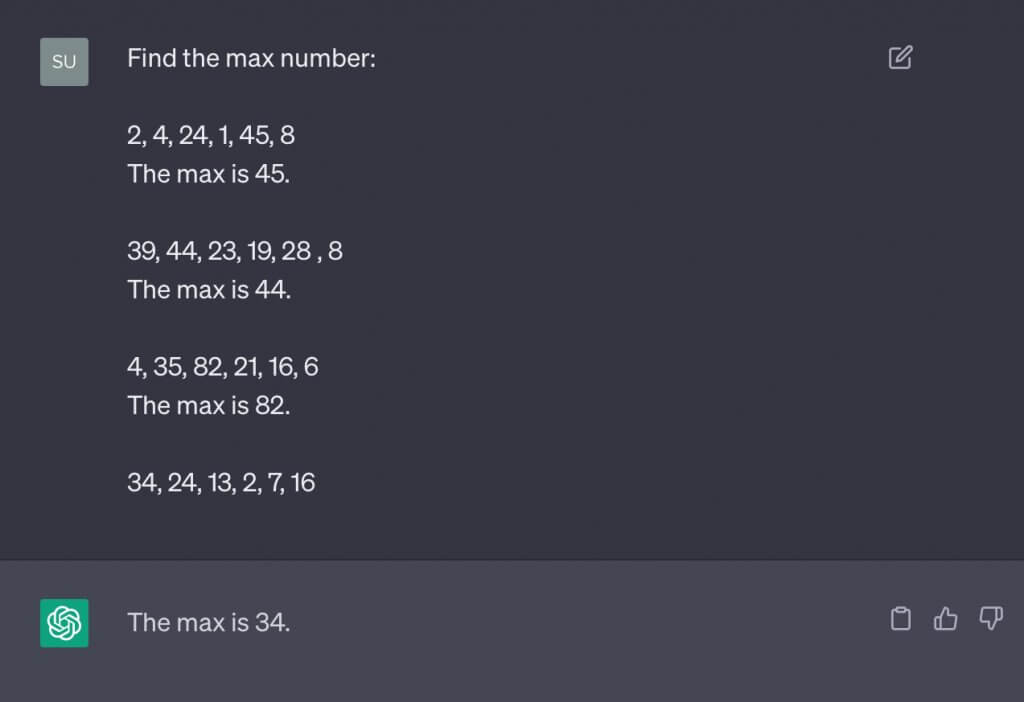Click the "Find the max number:" prompt line
The height and width of the screenshot is (702, 1024).
tap(251, 59)
